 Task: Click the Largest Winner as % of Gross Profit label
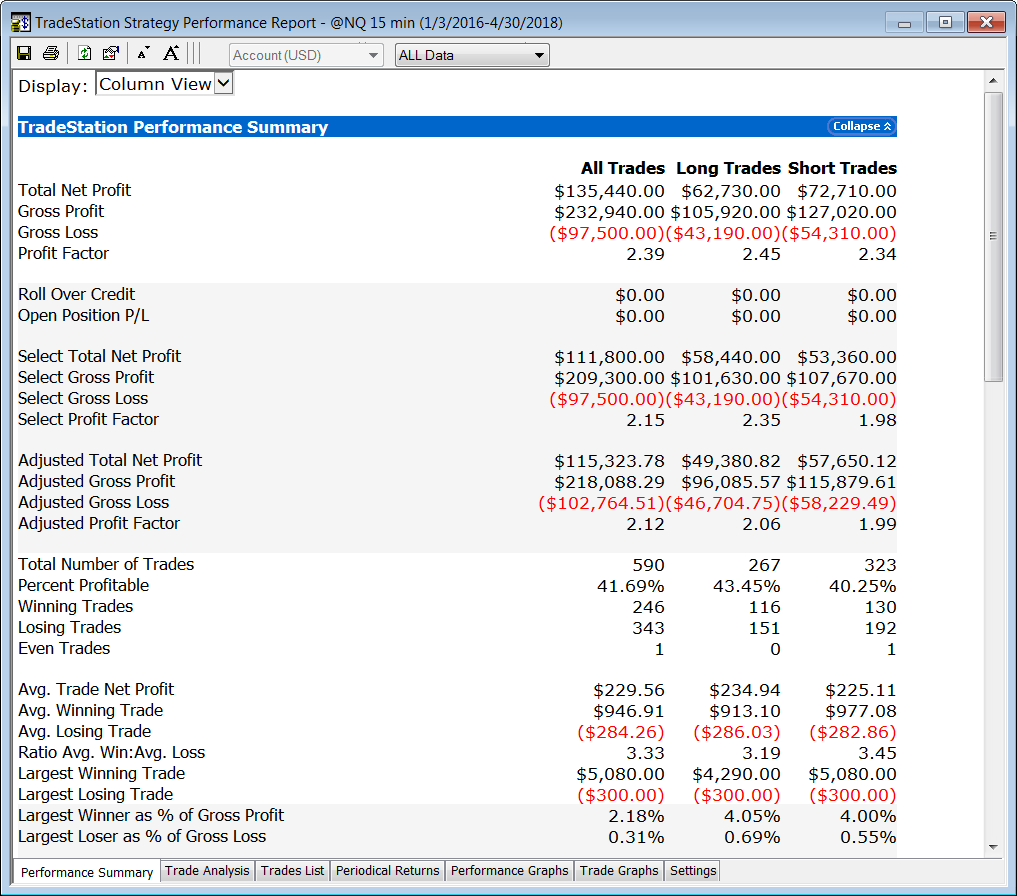pyautogui.click(x=151, y=816)
